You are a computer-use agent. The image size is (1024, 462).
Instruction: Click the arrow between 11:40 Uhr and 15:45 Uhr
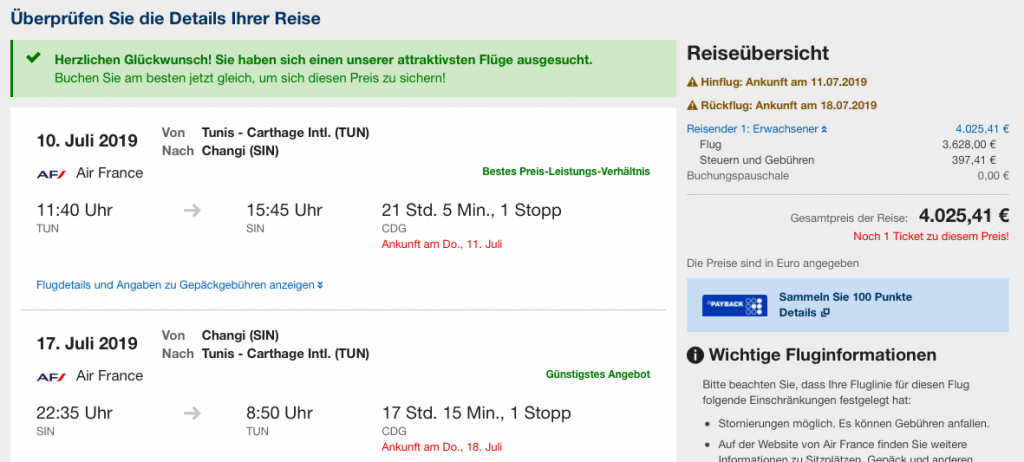tap(193, 210)
